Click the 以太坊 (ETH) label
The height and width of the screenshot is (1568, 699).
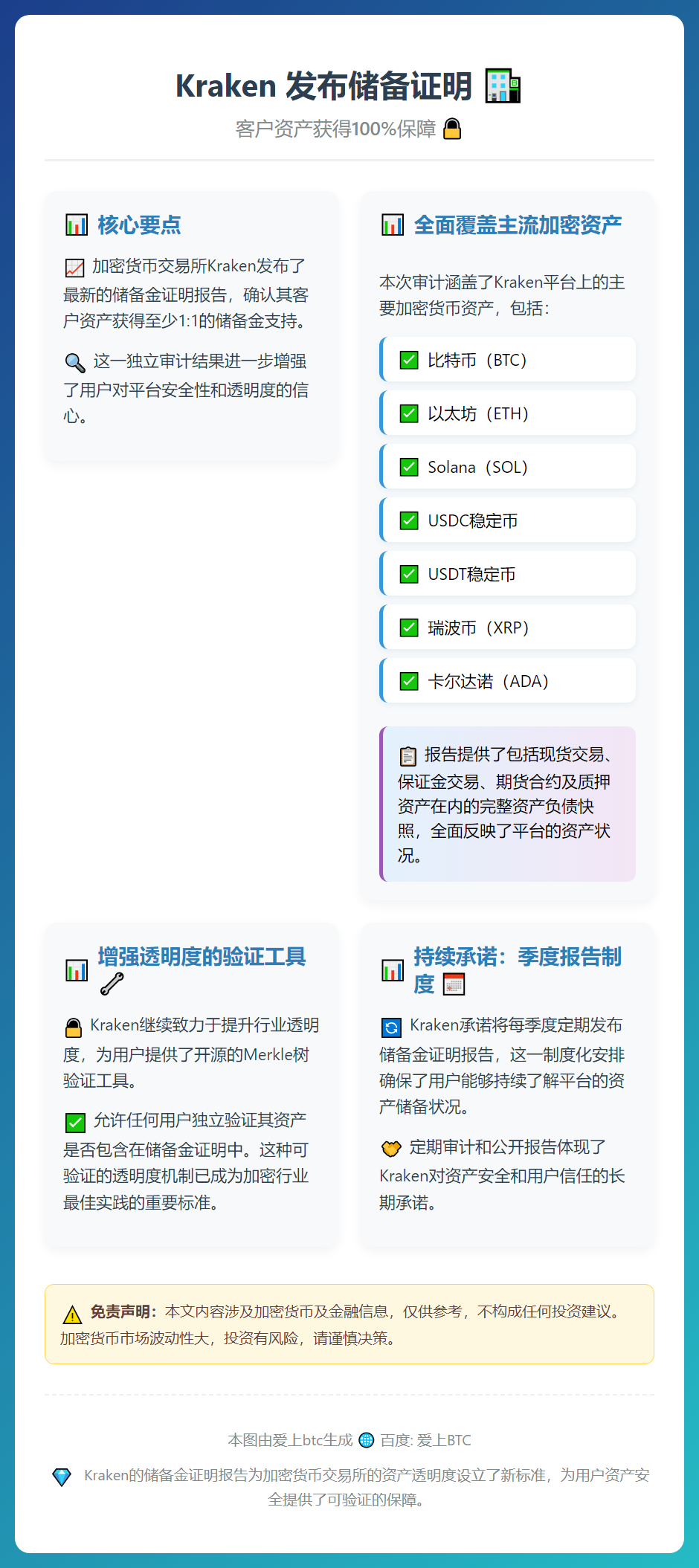pos(478,413)
